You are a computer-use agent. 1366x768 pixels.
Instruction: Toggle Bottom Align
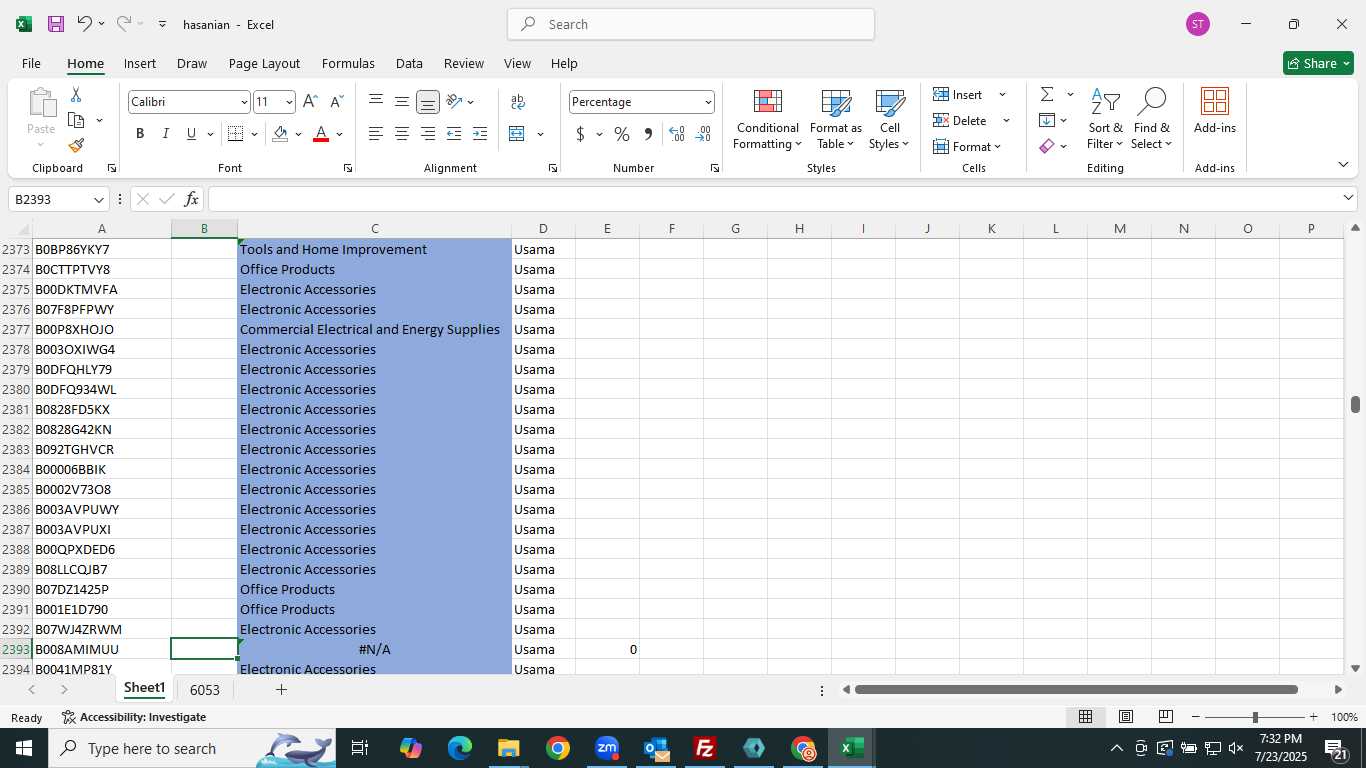[428, 102]
